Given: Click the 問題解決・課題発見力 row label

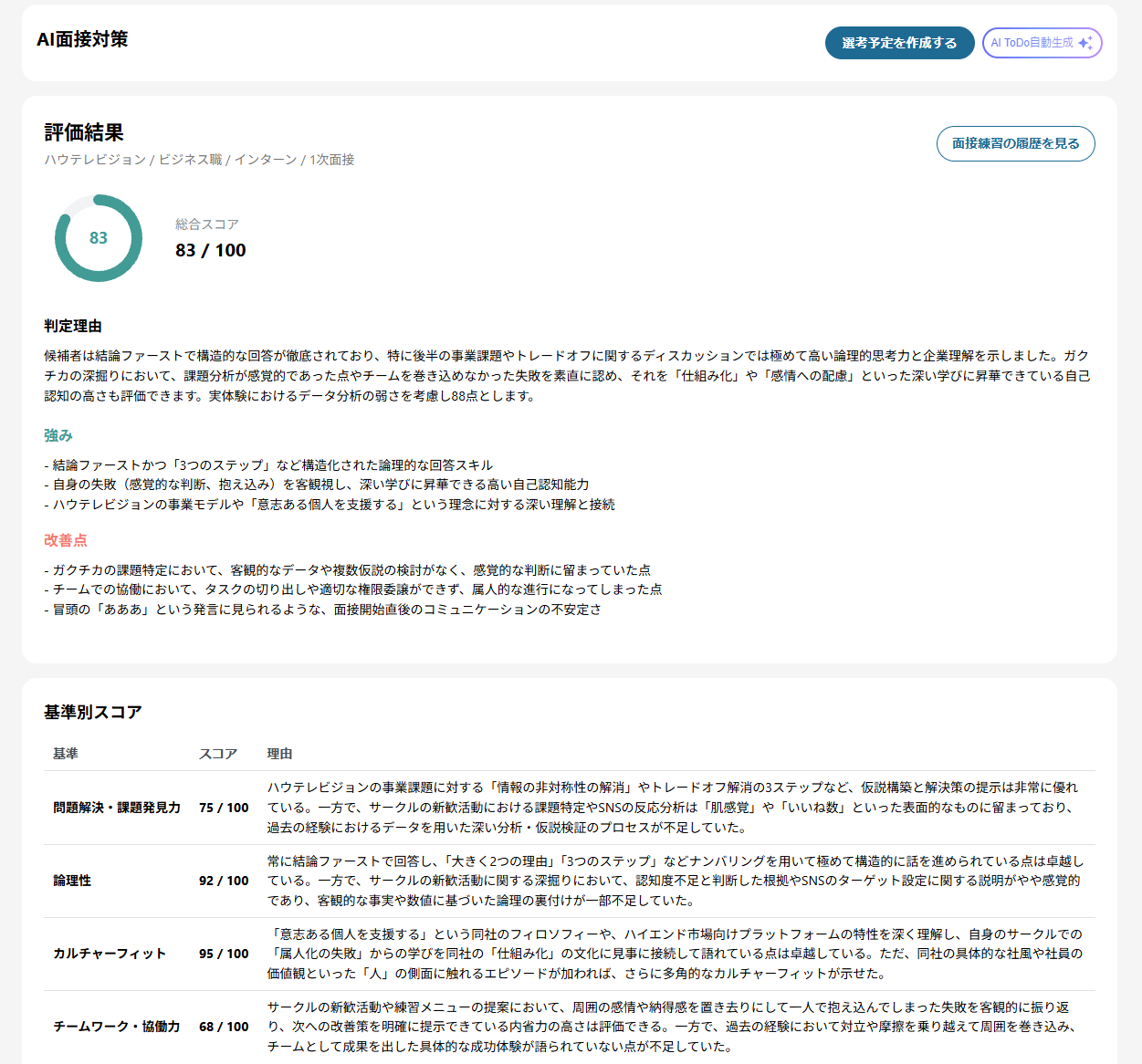Looking at the screenshot, I should click(x=117, y=808).
